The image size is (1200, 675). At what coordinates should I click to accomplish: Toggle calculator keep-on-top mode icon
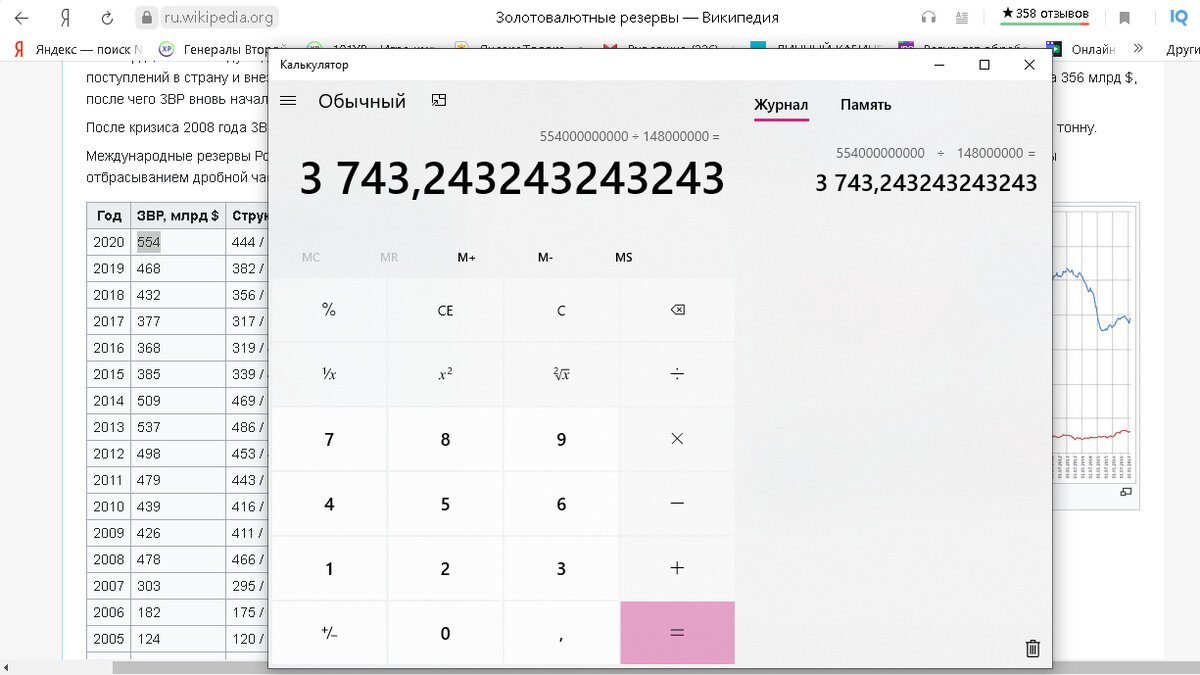coord(438,100)
